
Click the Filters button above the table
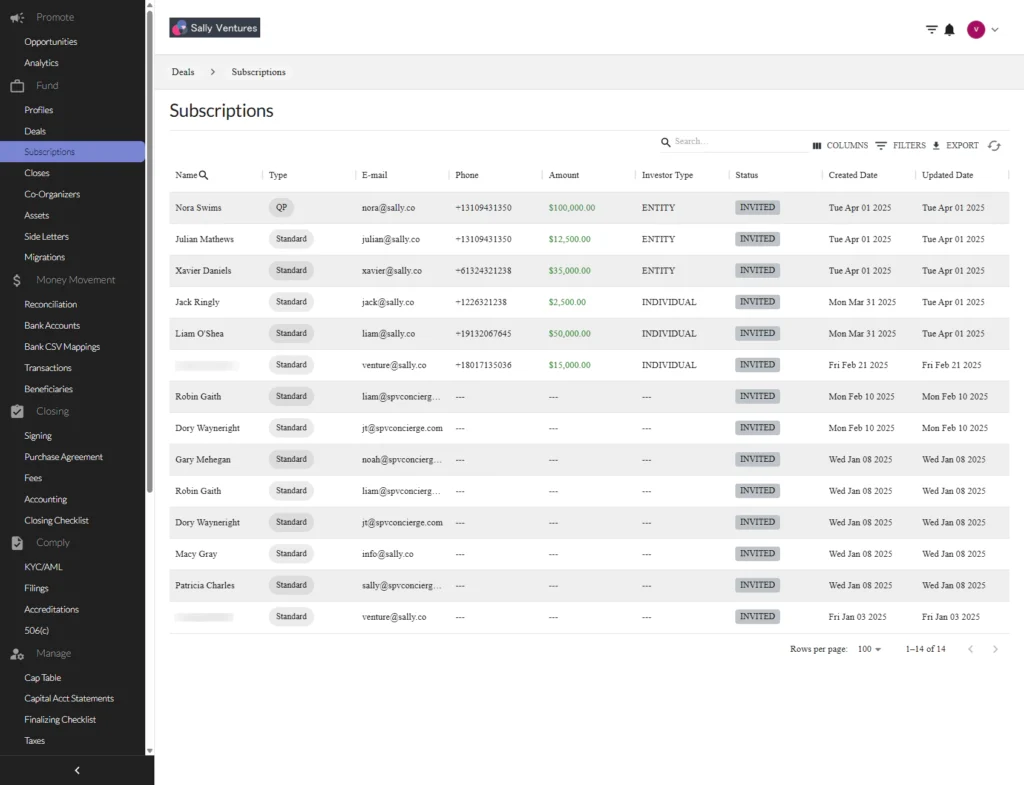tap(900, 146)
